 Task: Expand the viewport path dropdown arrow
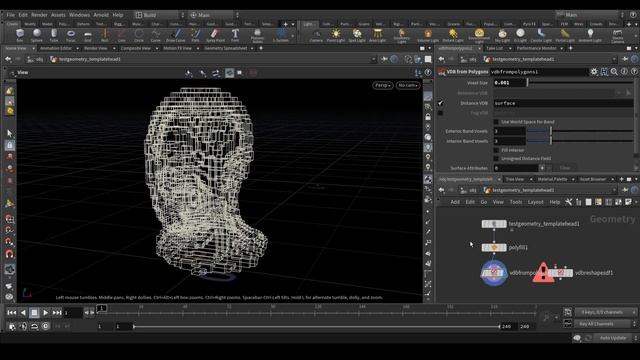tap(373, 60)
